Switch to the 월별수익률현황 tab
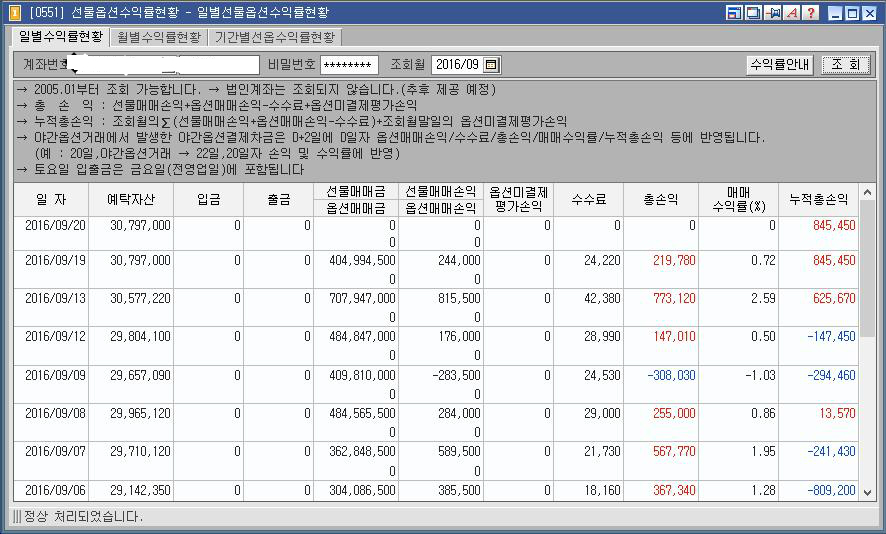 click(x=159, y=37)
